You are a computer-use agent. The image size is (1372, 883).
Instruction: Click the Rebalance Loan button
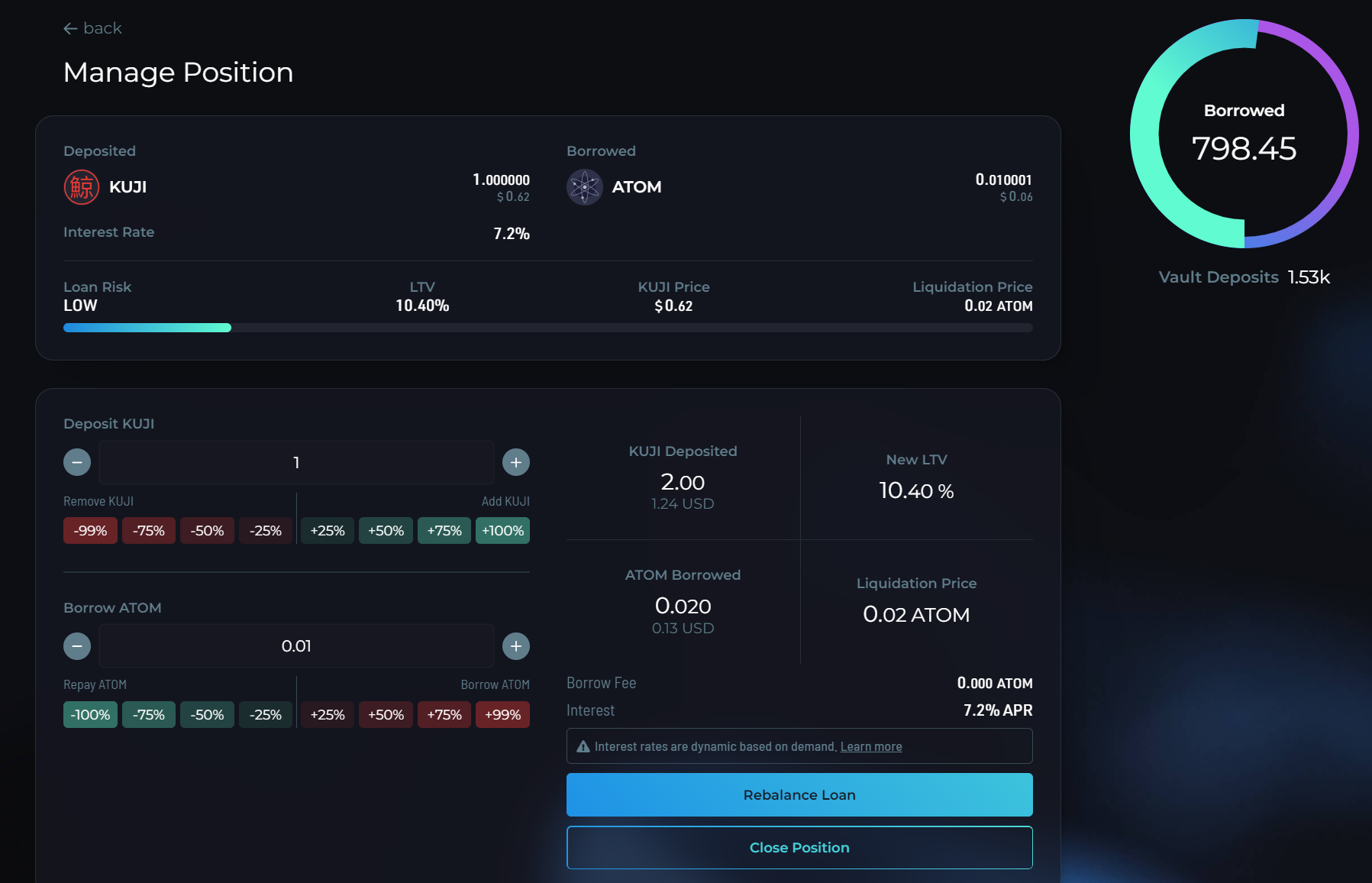tap(799, 795)
